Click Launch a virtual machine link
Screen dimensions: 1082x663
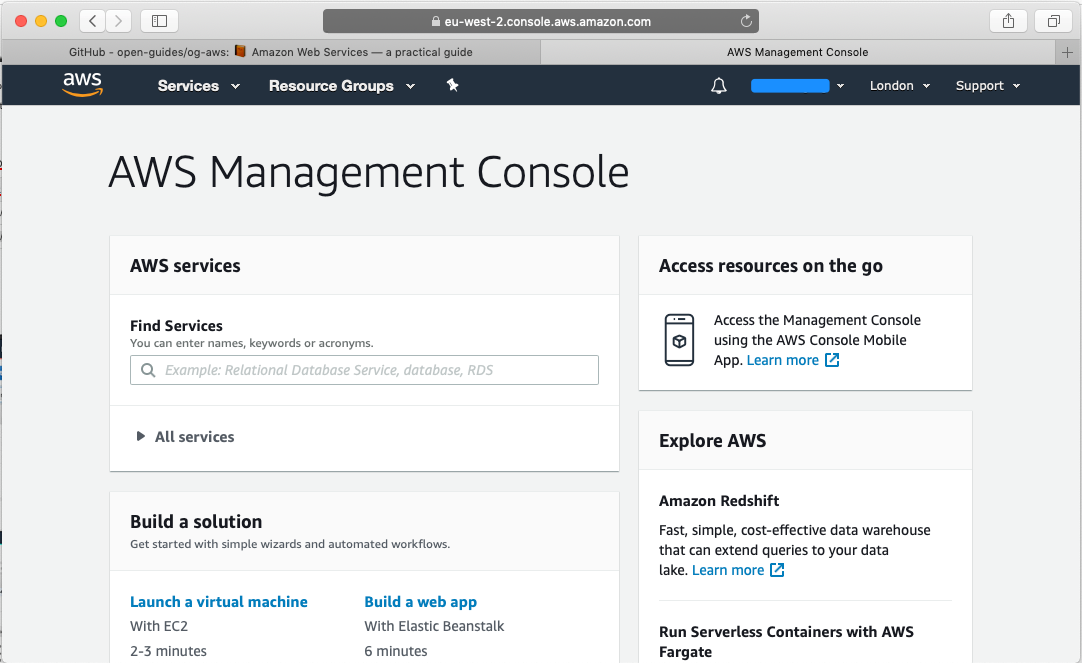219,602
